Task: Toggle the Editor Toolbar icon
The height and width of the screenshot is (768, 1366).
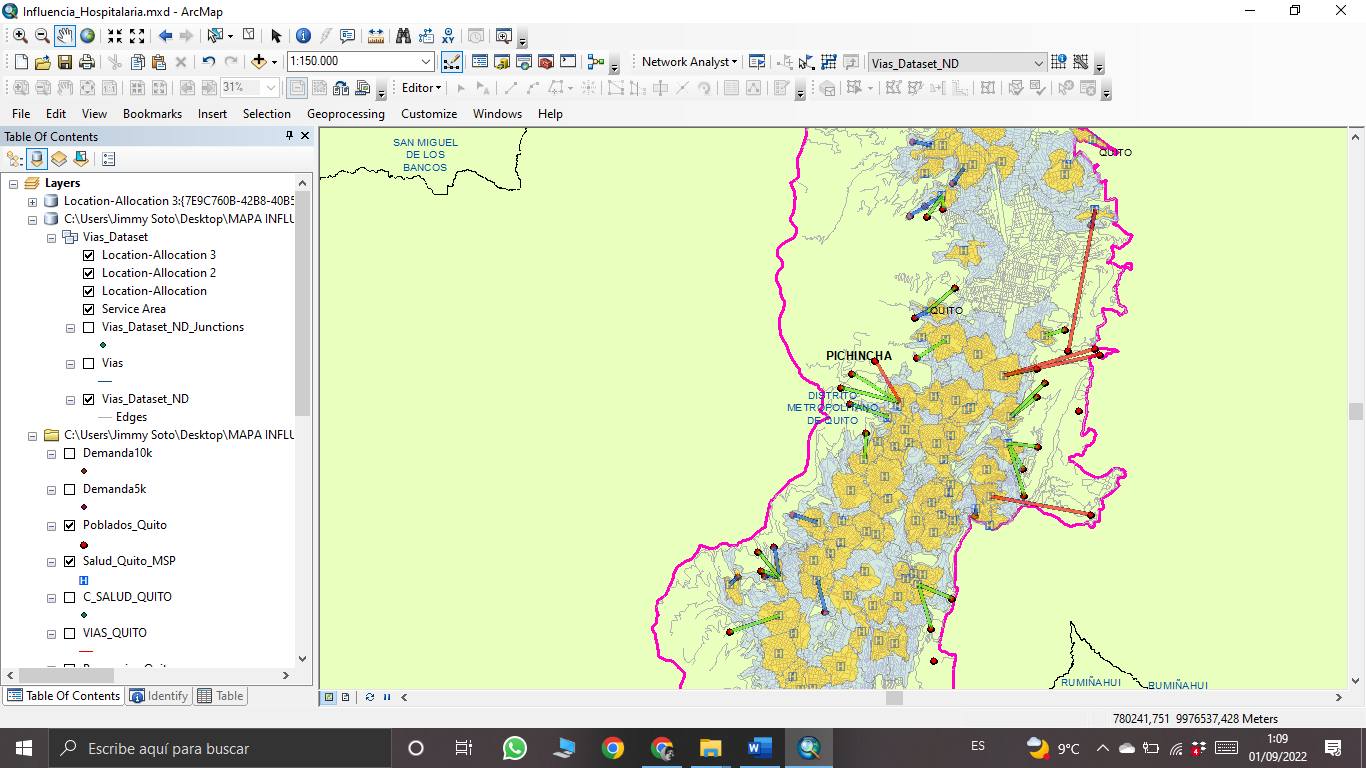Action: 452,62
